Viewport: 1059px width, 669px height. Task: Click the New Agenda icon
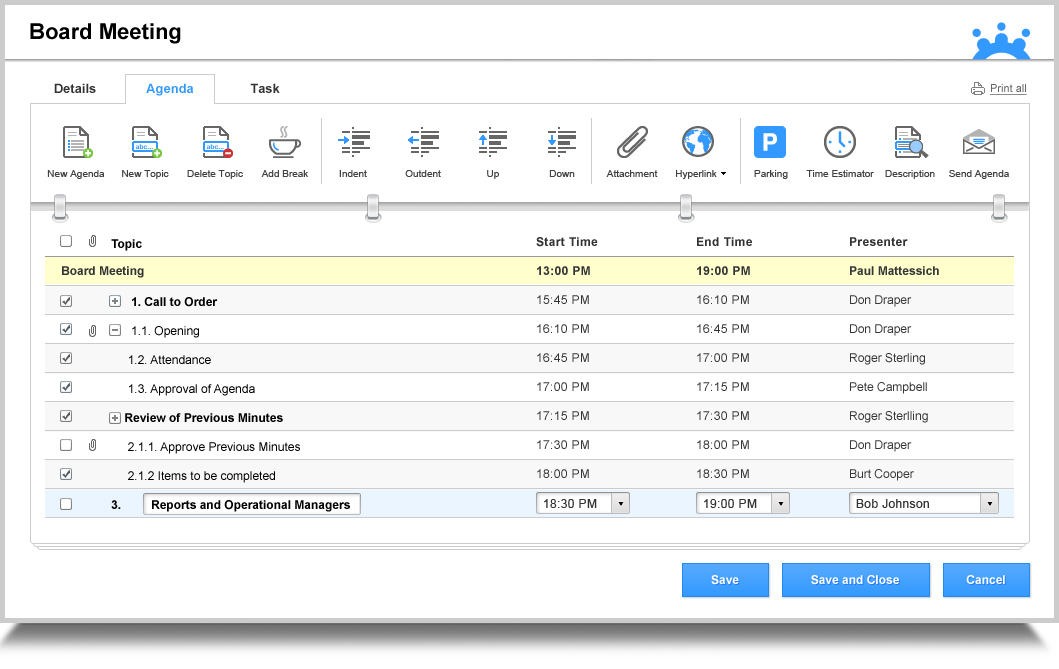(76, 143)
